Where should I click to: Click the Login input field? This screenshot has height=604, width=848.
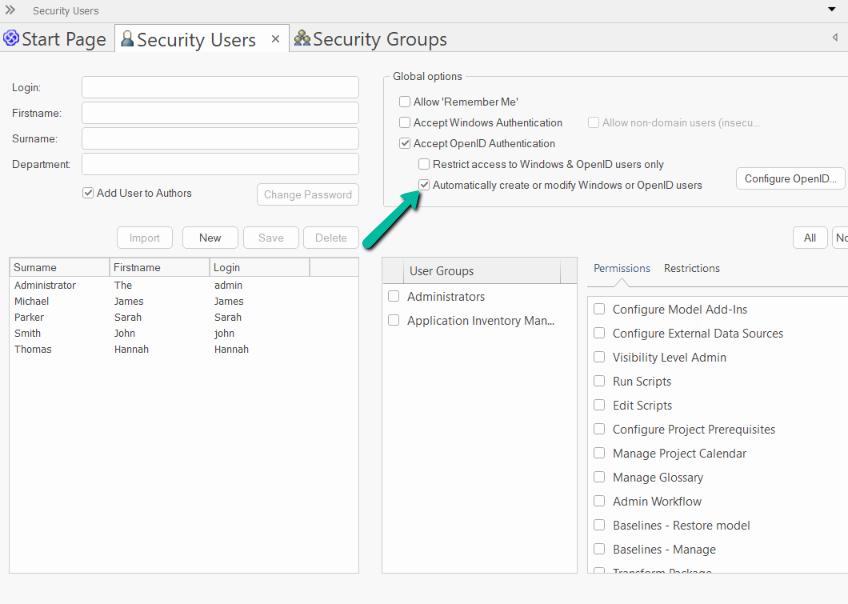point(220,88)
